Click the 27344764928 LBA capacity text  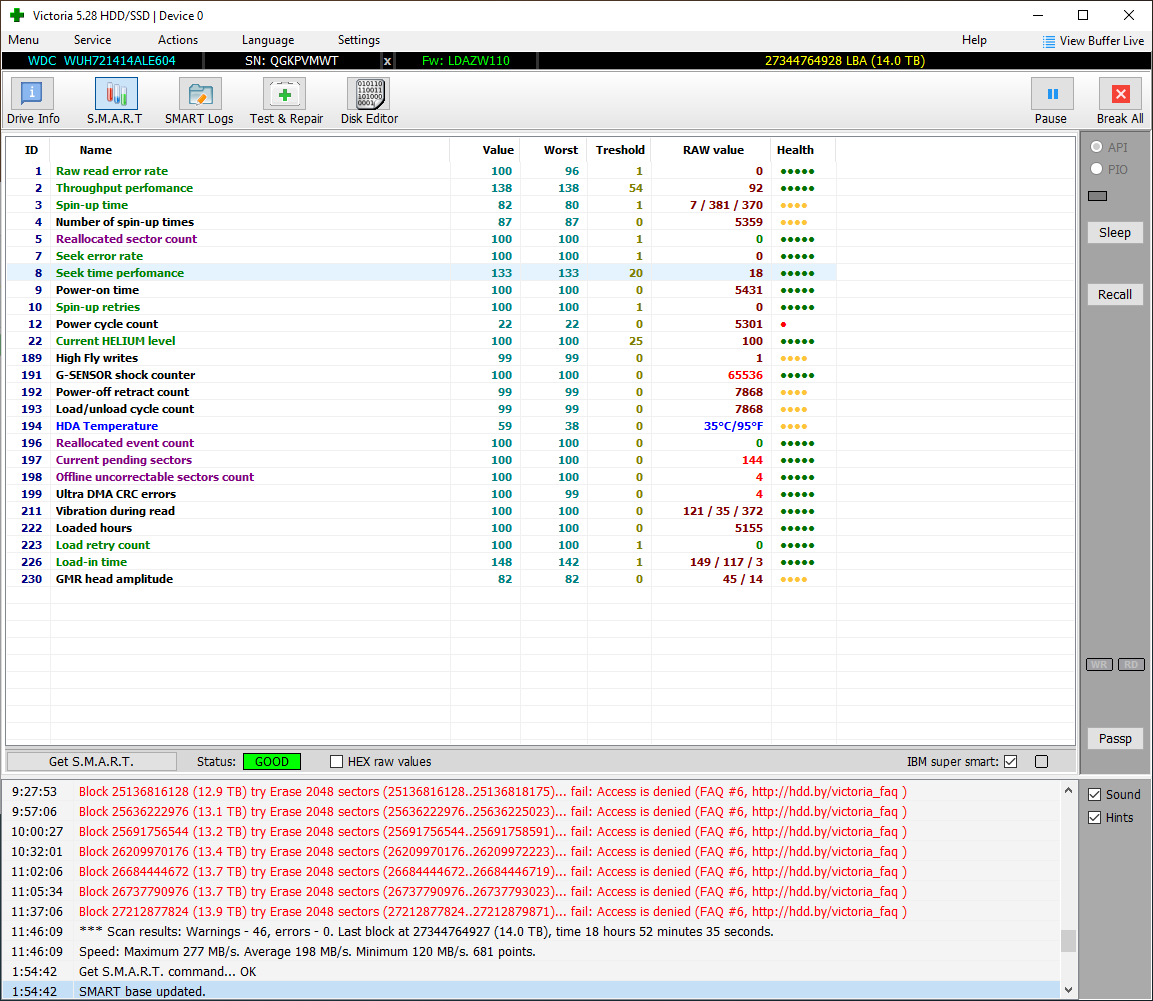pos(845,61)
